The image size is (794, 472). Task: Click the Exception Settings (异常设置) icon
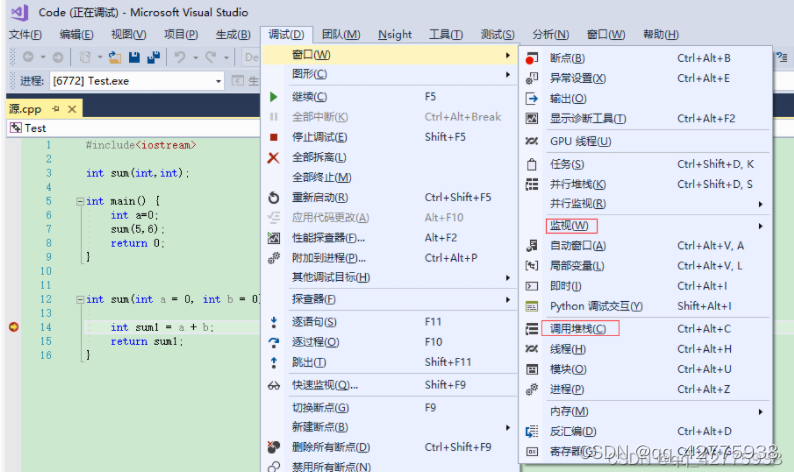pos(531,78)
